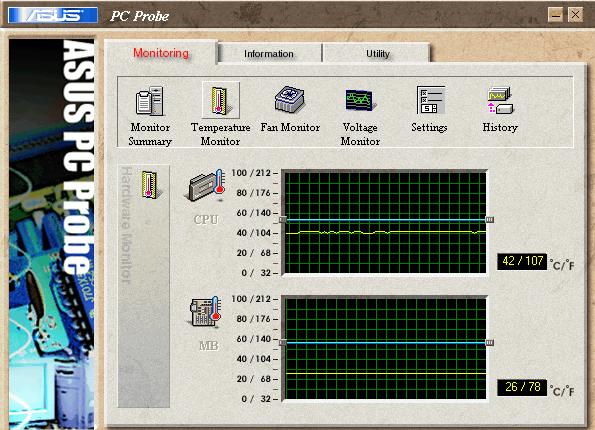Click the MB label

pos(208,345)
